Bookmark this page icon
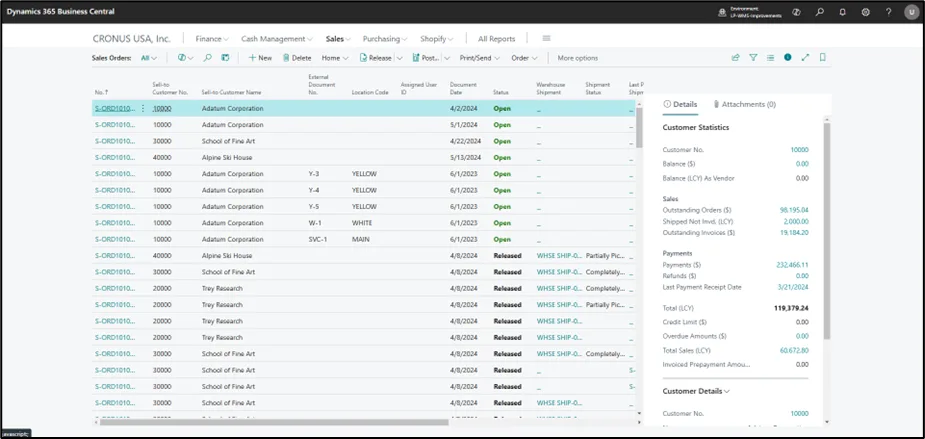 click(x=823, y=58)
